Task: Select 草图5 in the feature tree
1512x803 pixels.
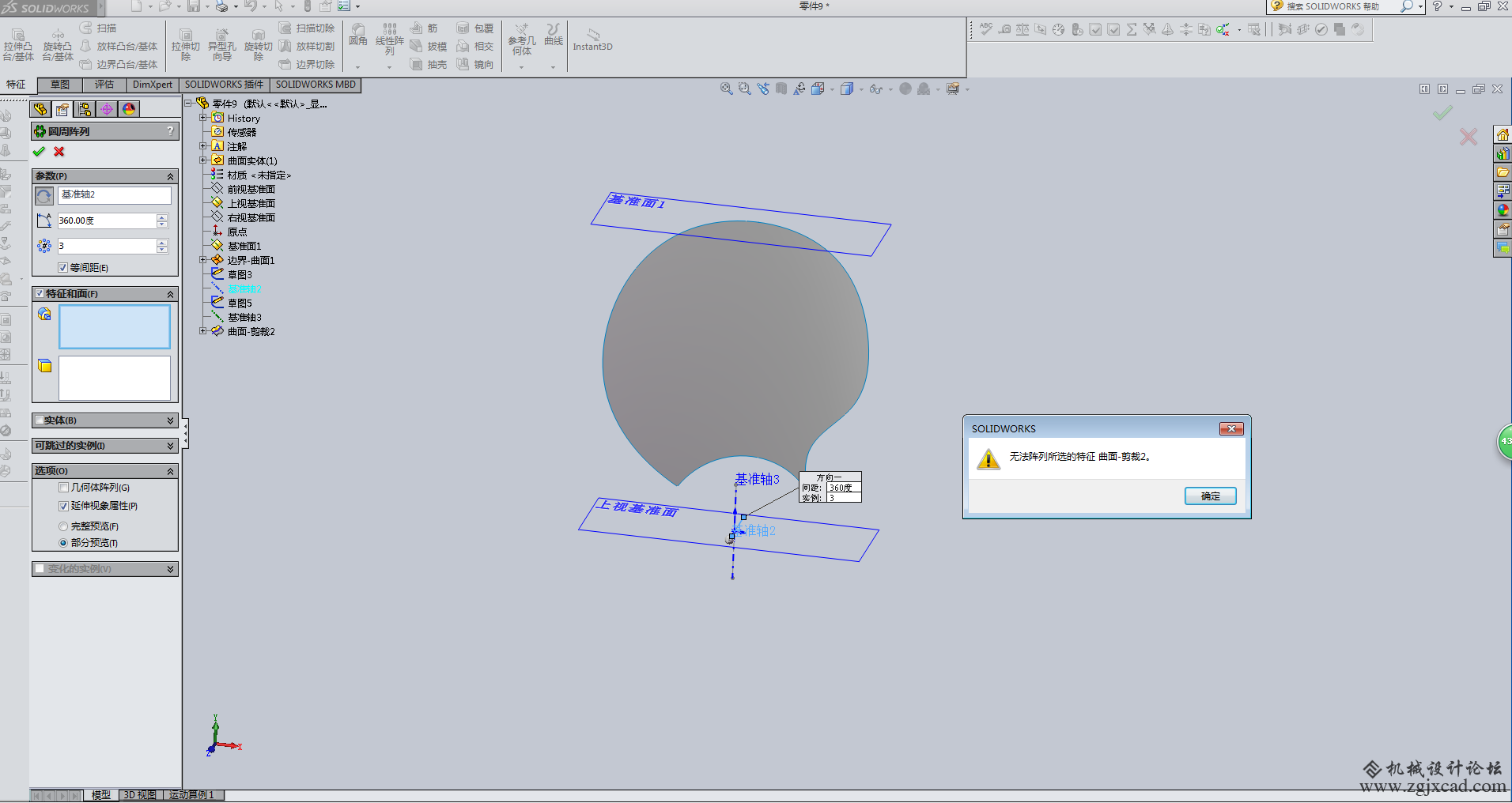Action: 240,303
